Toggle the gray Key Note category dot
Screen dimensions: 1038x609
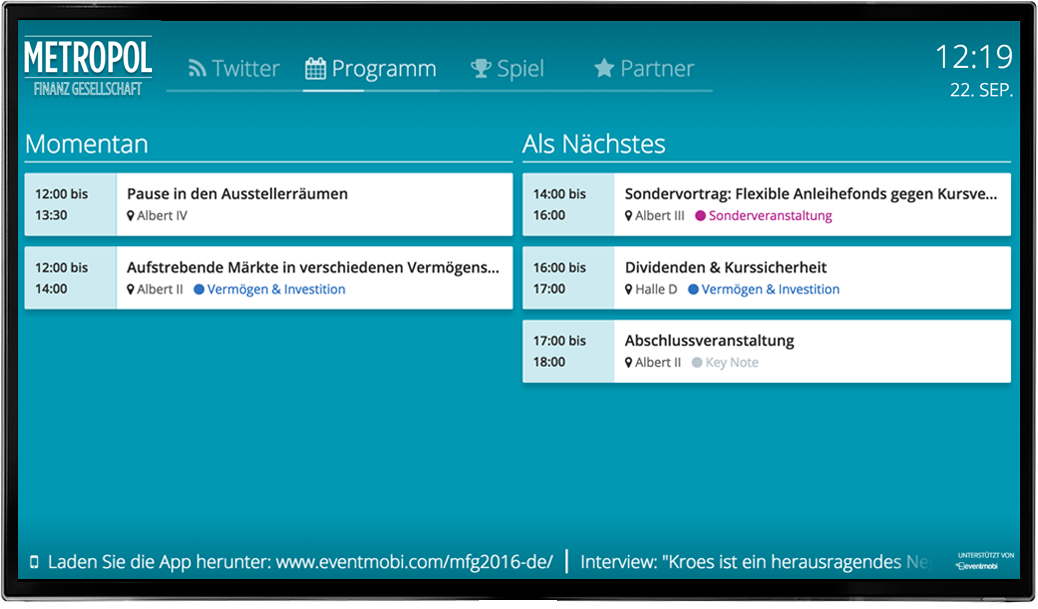[696, 362]
